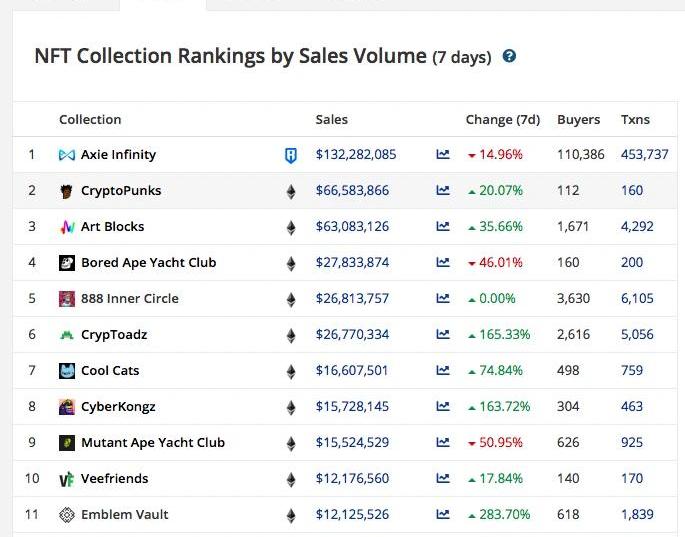Sort the table by the Sales column header
The height and width of the screenshot is (537, 685).
pos(331,119)
